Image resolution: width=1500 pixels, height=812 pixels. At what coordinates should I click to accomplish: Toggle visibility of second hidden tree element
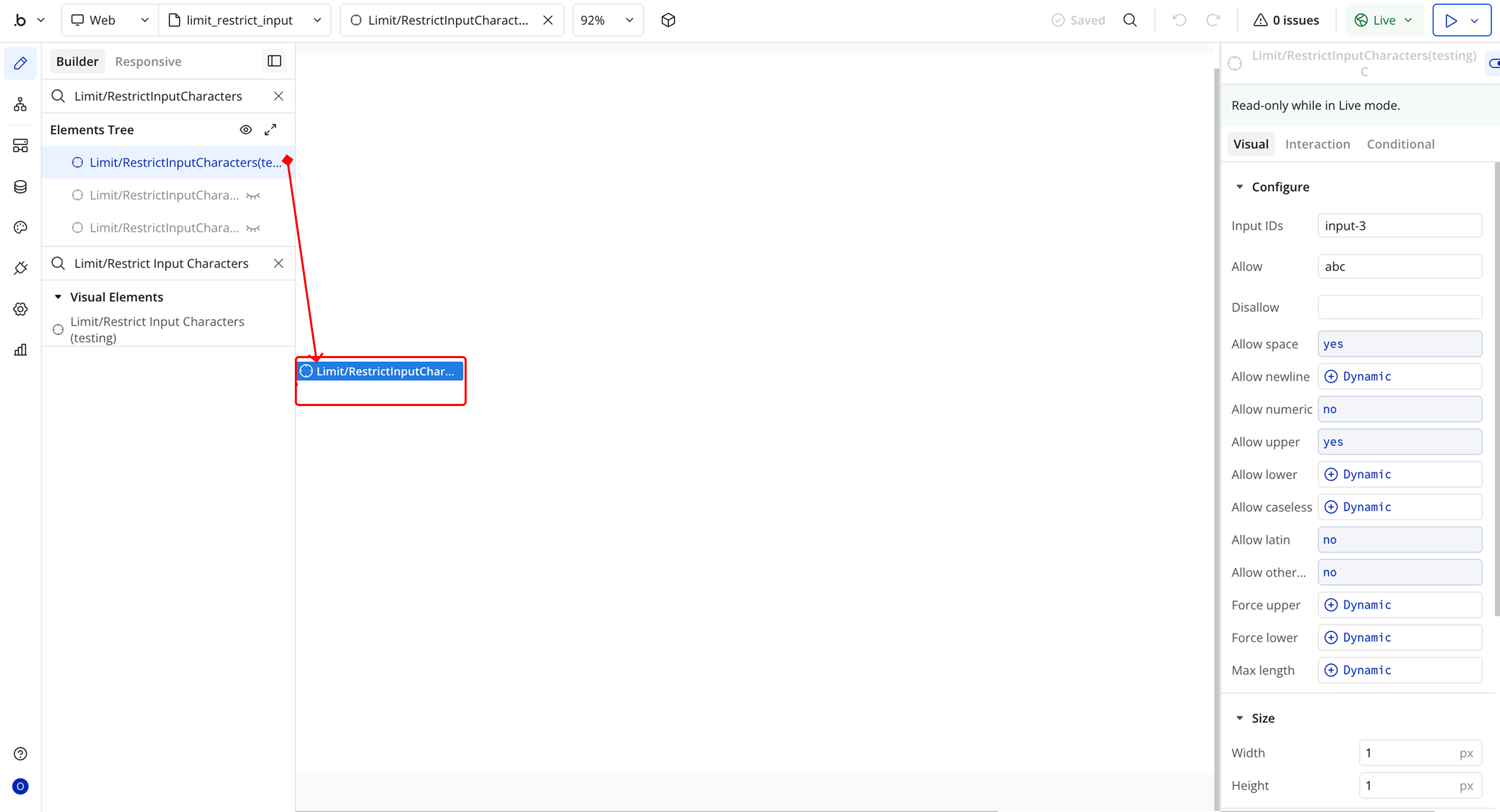point(253,228)
